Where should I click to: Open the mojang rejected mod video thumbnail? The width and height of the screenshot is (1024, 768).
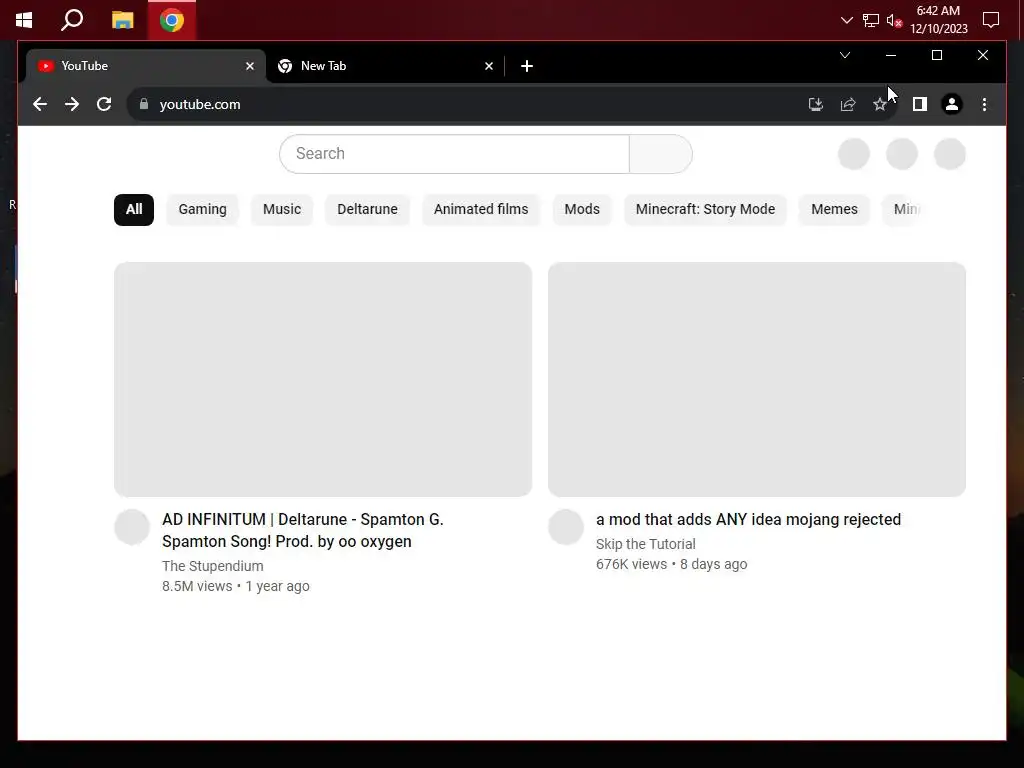757,379
